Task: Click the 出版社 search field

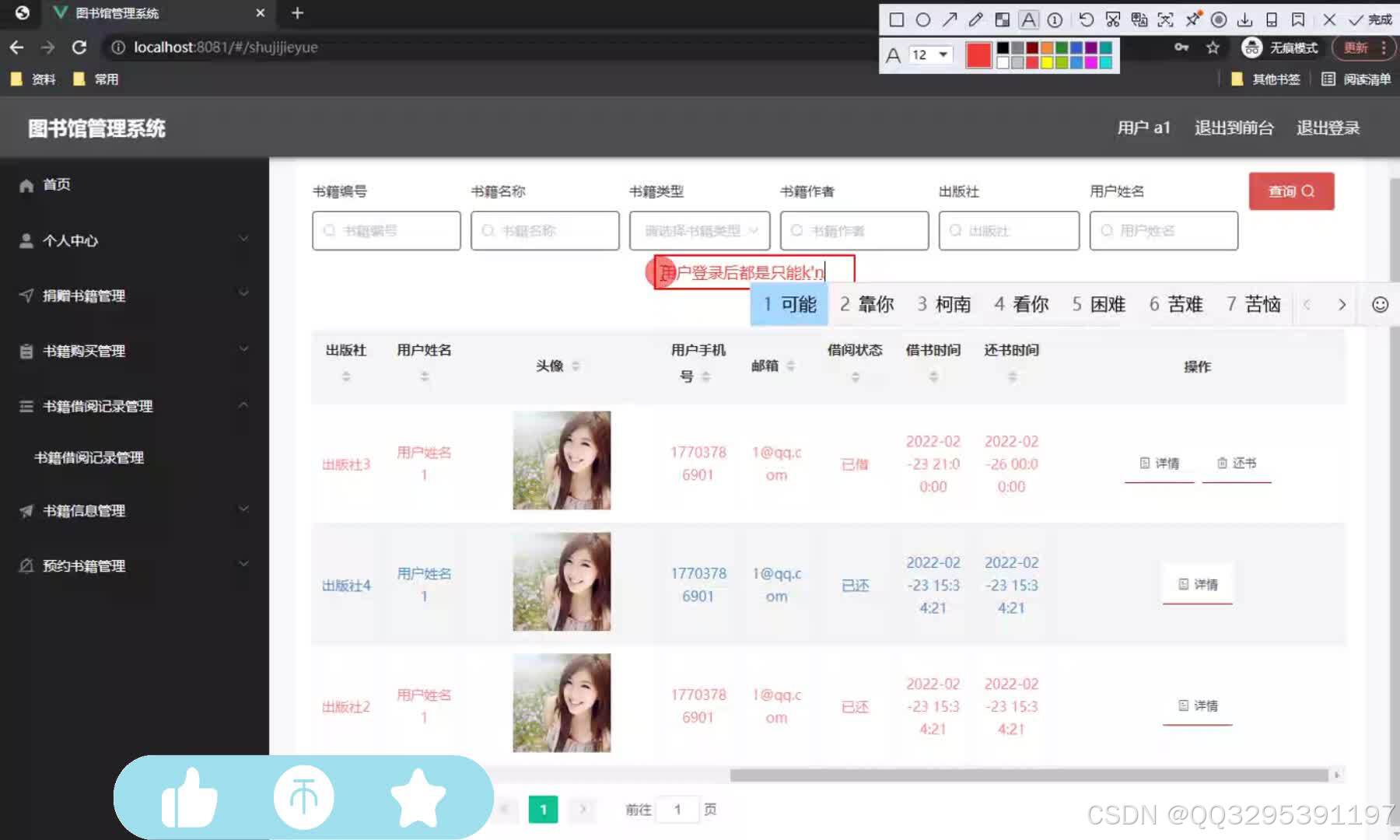Action: tap(1010, 231)
